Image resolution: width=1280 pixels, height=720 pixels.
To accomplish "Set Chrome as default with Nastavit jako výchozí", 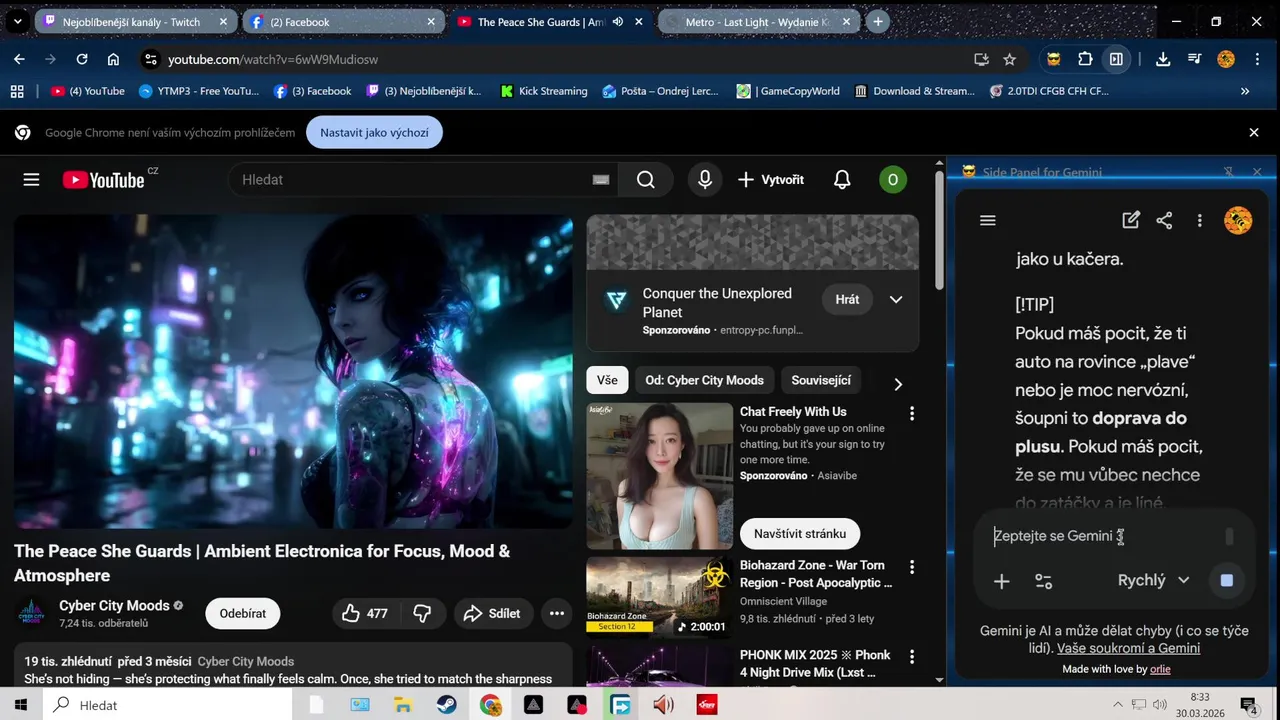I will point(374,132).
